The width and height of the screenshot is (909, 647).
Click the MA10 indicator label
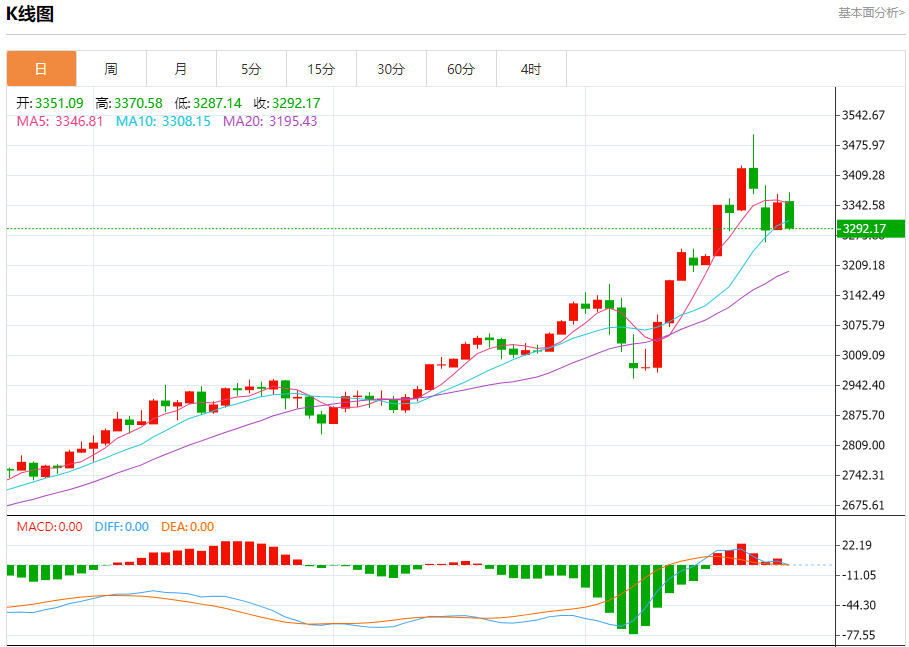tap(163, 121)
